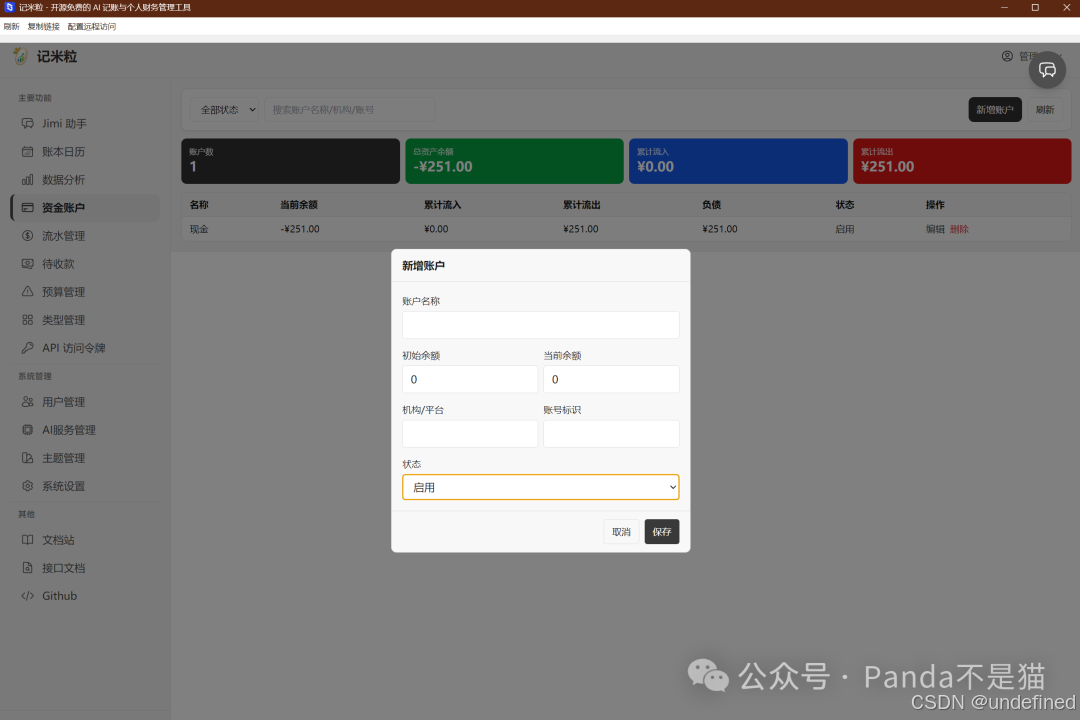Open the 类型管理 grid icon
The height and width of the screenshot is (720, 1080).
(28, 320)
